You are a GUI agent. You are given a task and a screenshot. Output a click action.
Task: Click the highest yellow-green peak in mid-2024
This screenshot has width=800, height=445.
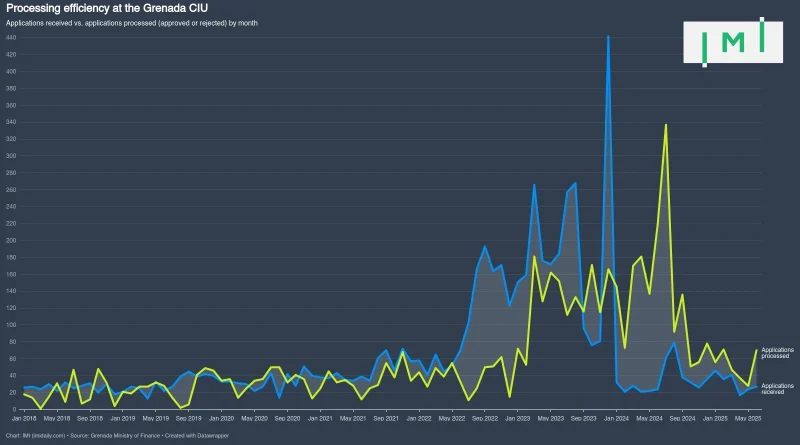point(666,125)
